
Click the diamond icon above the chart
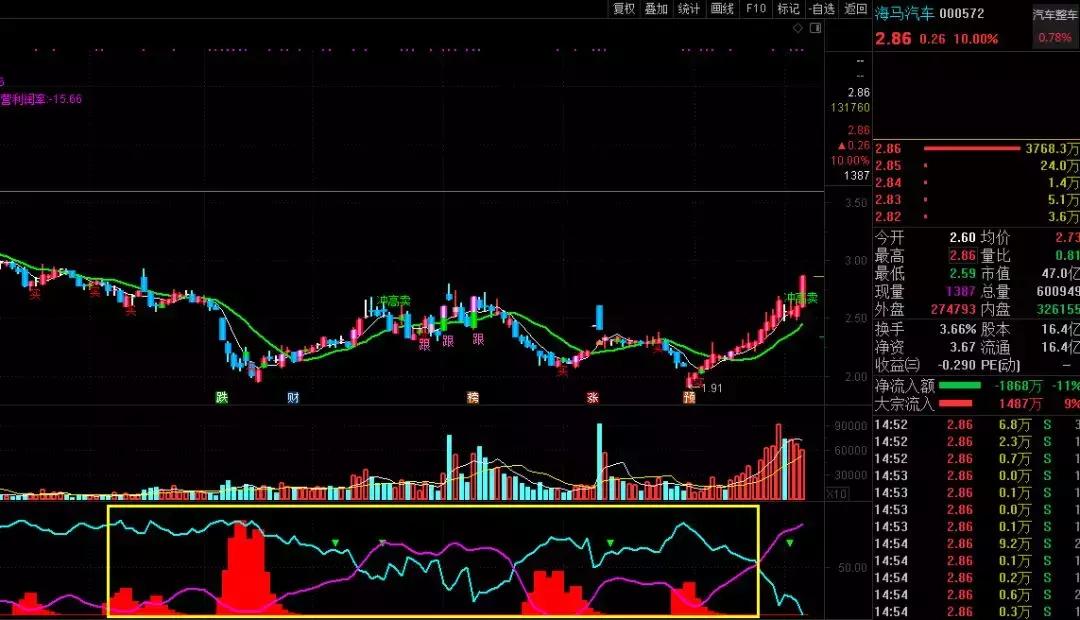point(798,28)
